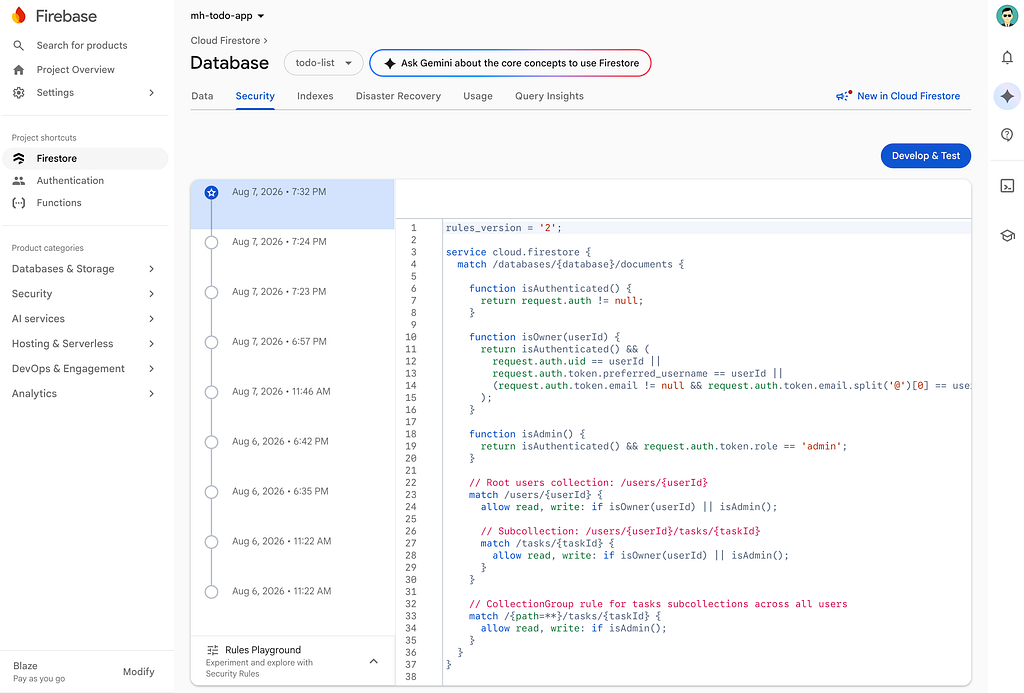
Task: Switch to the Data tab
Action: (202, 96)
